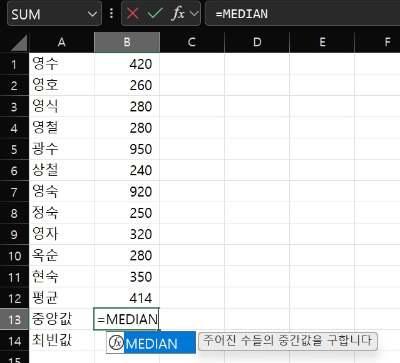400x363 pixels.
Task: Select row 9 header
Action: 14,235
